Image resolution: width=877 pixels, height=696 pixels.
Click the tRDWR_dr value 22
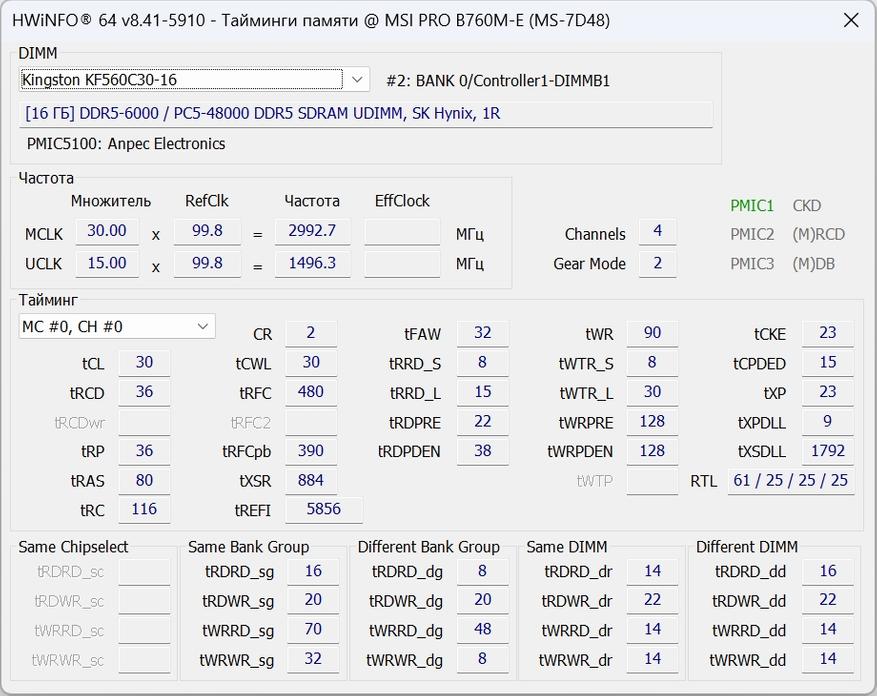coord(652,600)
